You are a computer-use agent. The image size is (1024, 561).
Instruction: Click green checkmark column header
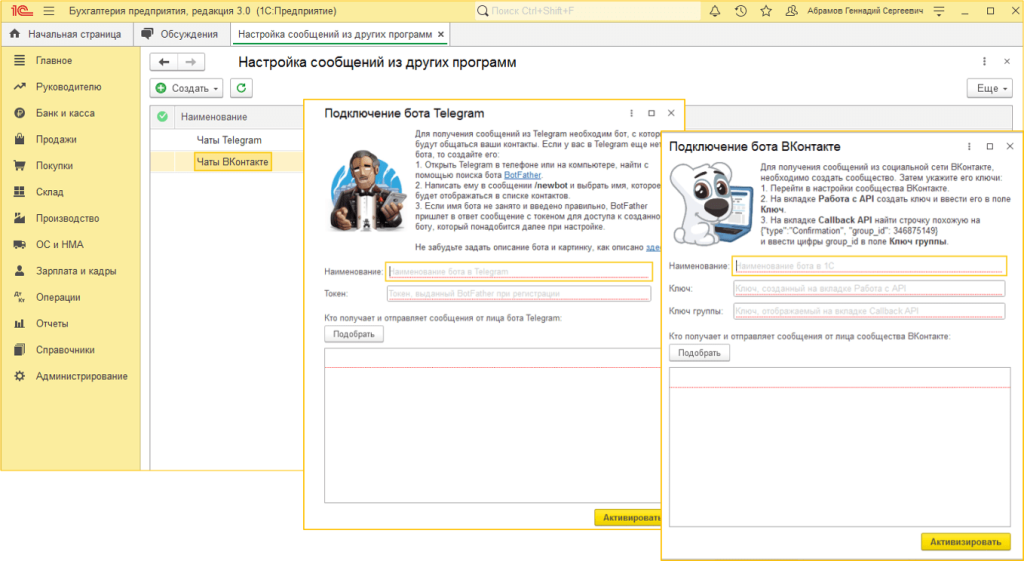click(162, 116)
